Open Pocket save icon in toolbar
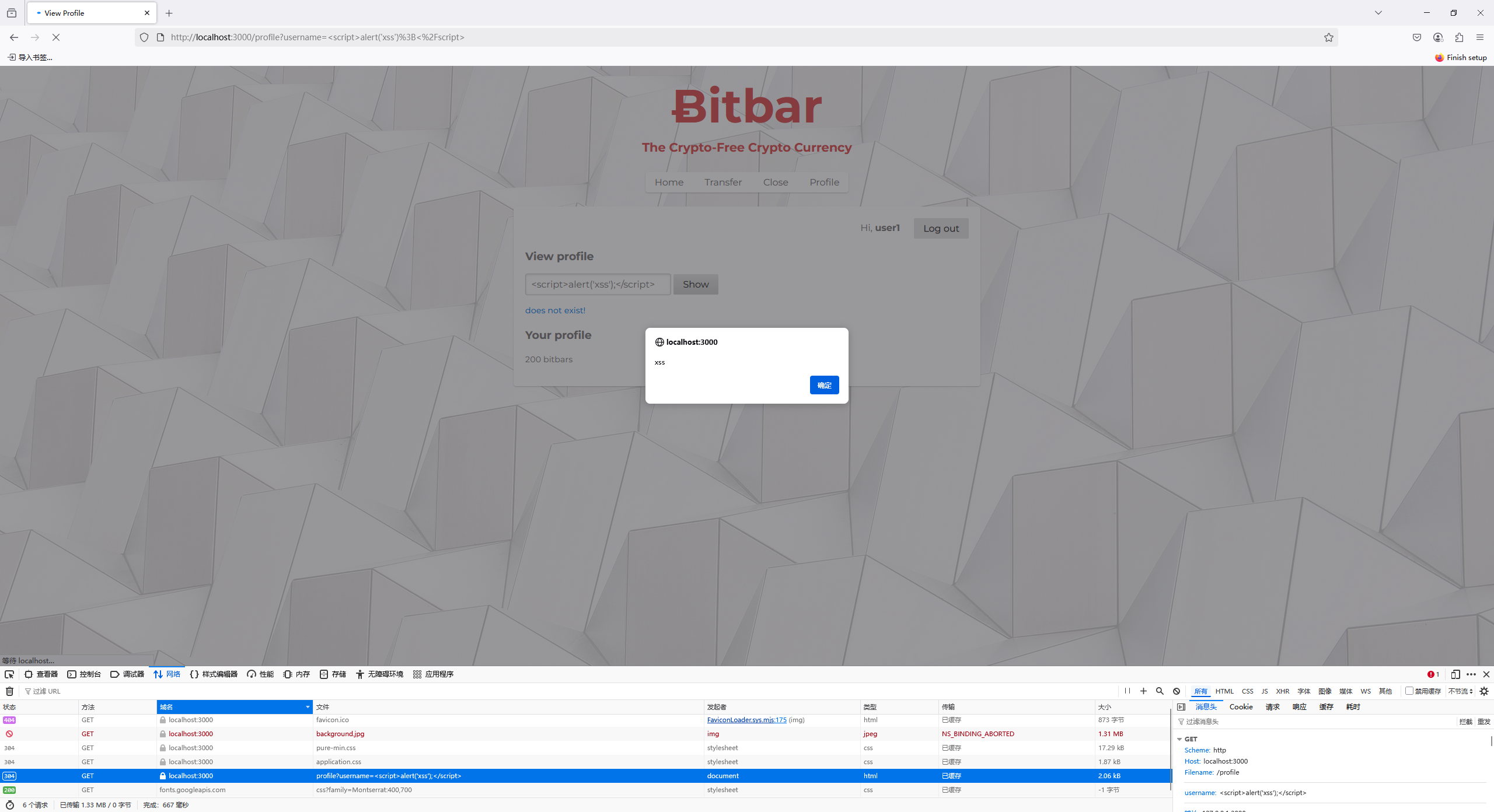The height and width of the screenshot is (812, 1494). coord(1417,37)
